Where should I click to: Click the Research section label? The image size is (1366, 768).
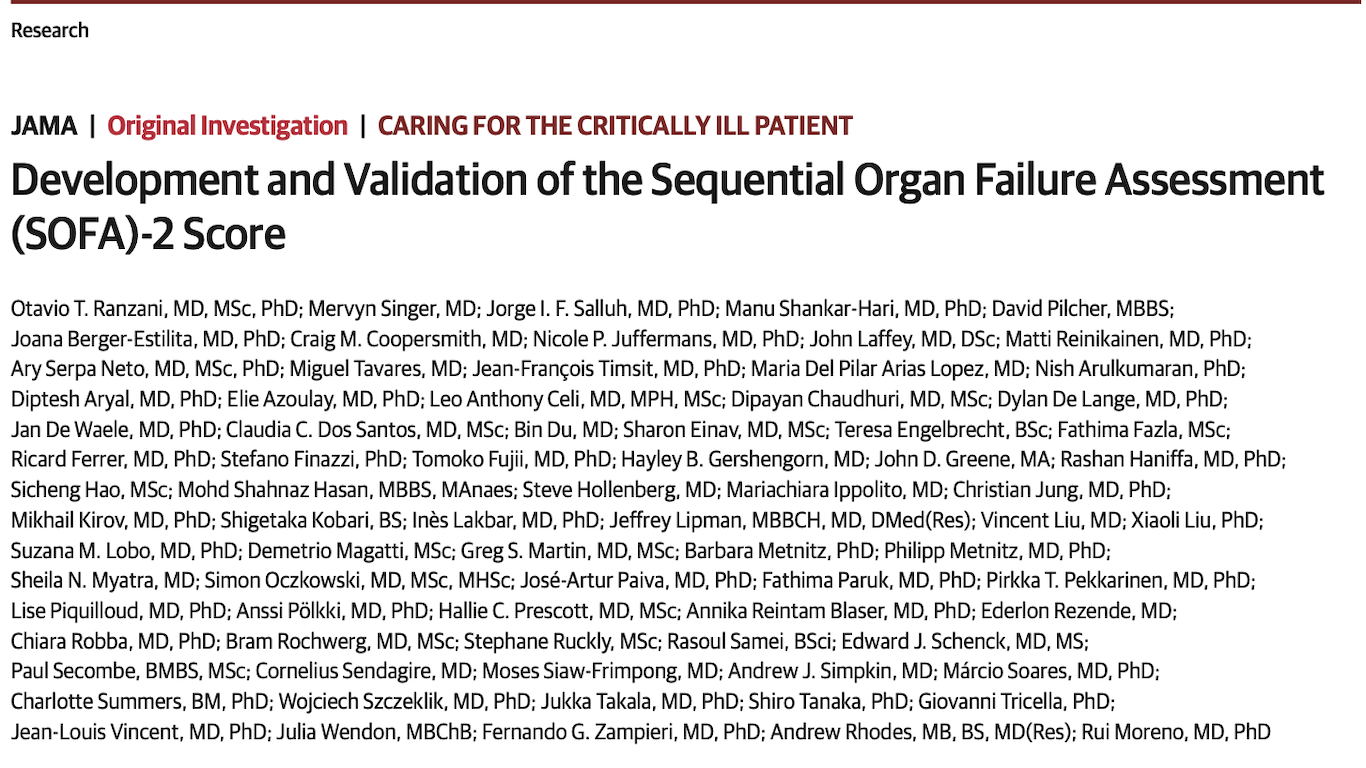(x=50, y=30)
